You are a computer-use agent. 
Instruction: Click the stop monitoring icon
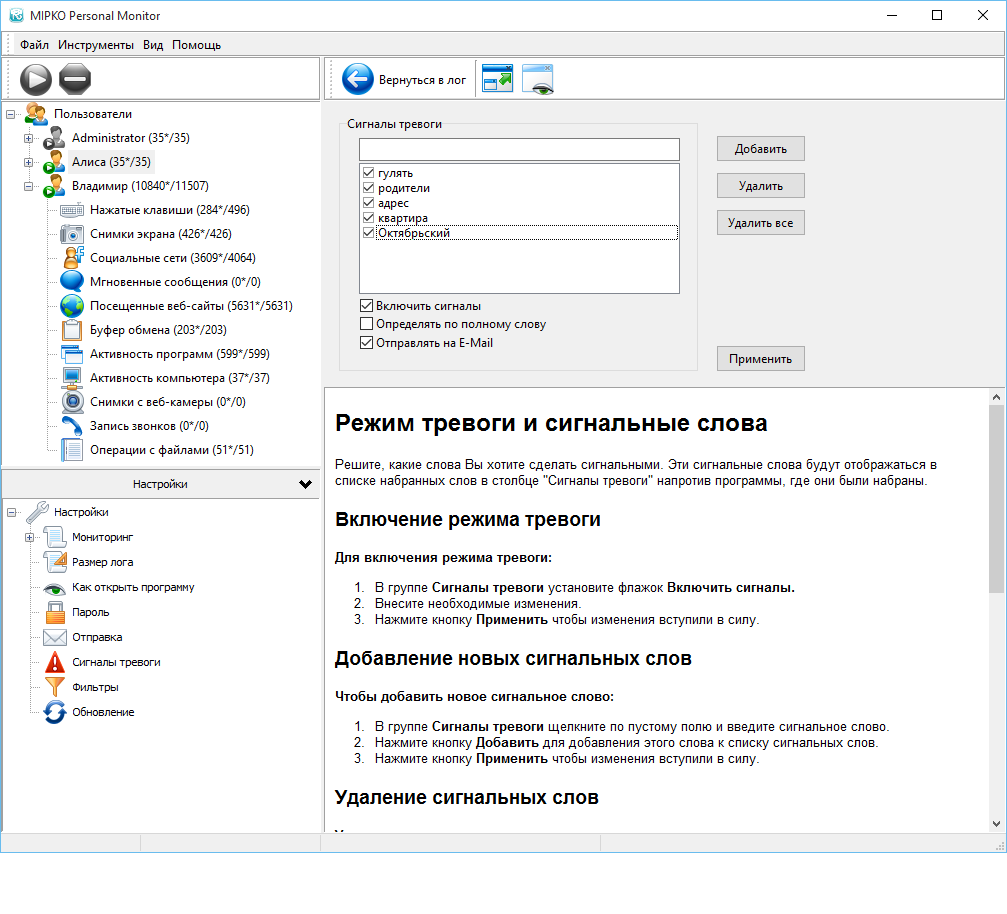pos(75,78)
